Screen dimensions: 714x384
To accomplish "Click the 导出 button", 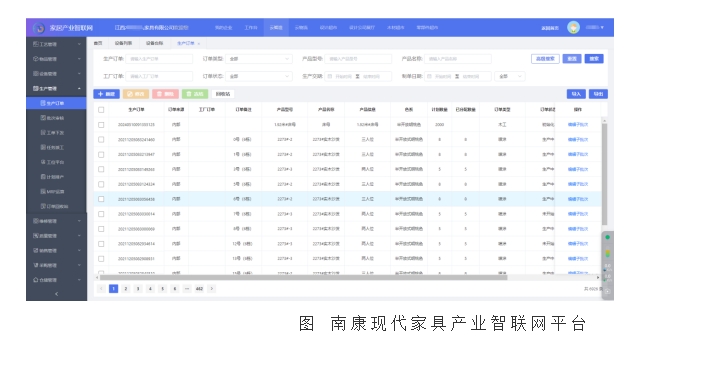I will 598,94.
